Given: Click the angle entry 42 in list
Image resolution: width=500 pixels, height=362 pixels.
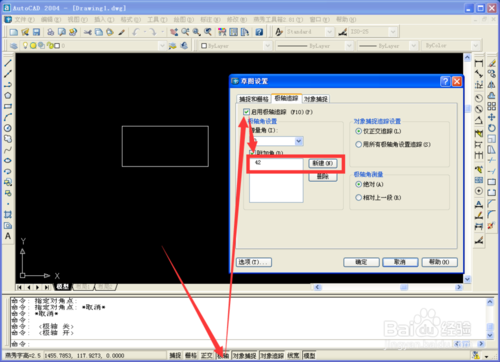Looking at the screenshot, I should [x=258, y=163].
